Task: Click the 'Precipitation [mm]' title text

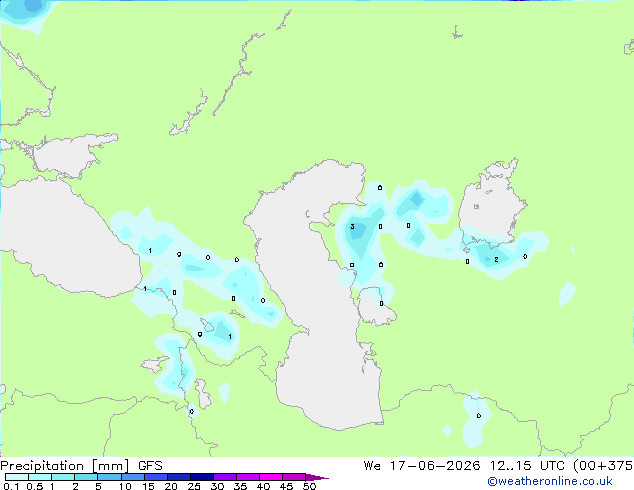Action: point(65,466)
